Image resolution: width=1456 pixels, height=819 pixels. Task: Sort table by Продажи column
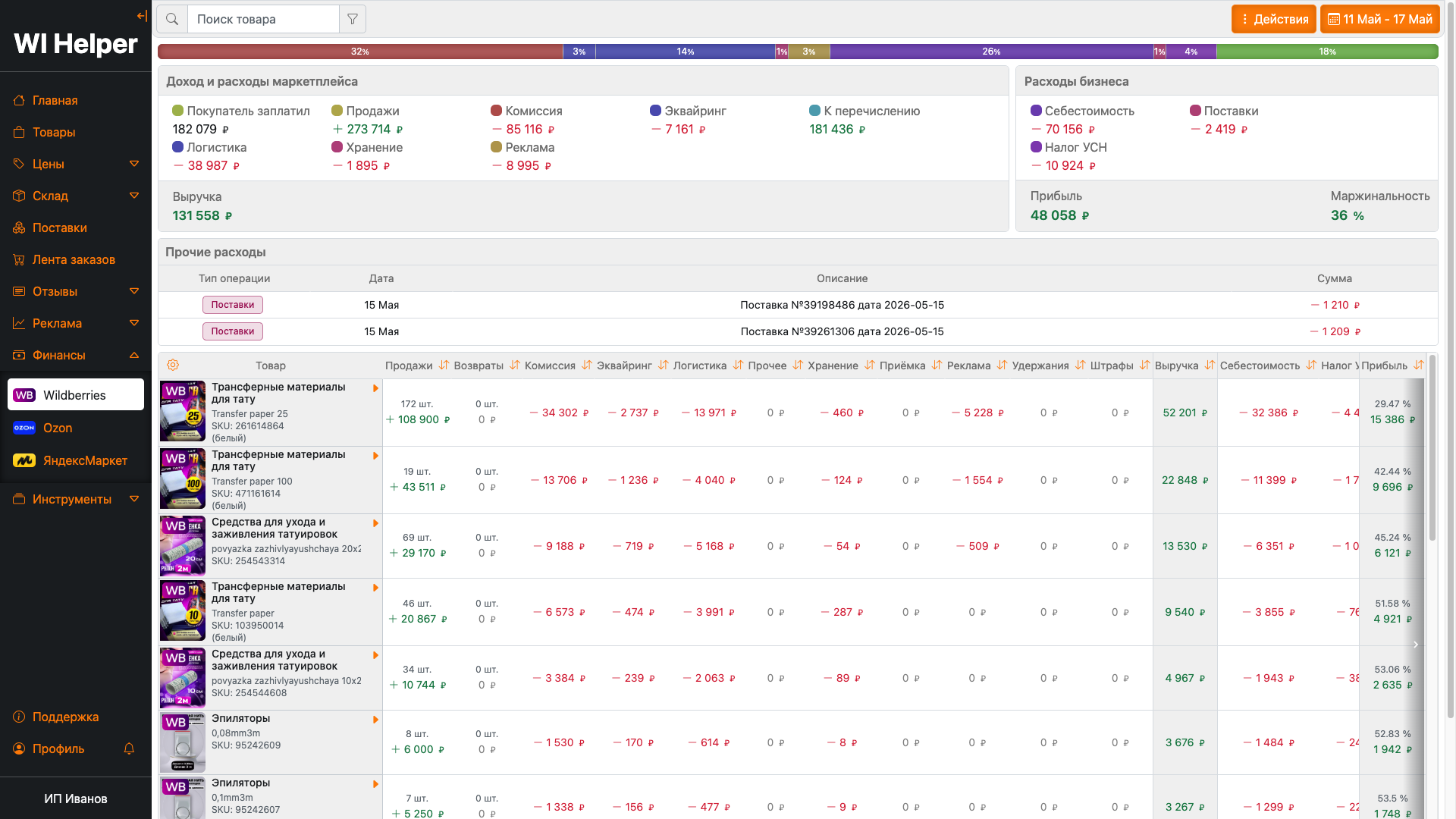point(444,366)
